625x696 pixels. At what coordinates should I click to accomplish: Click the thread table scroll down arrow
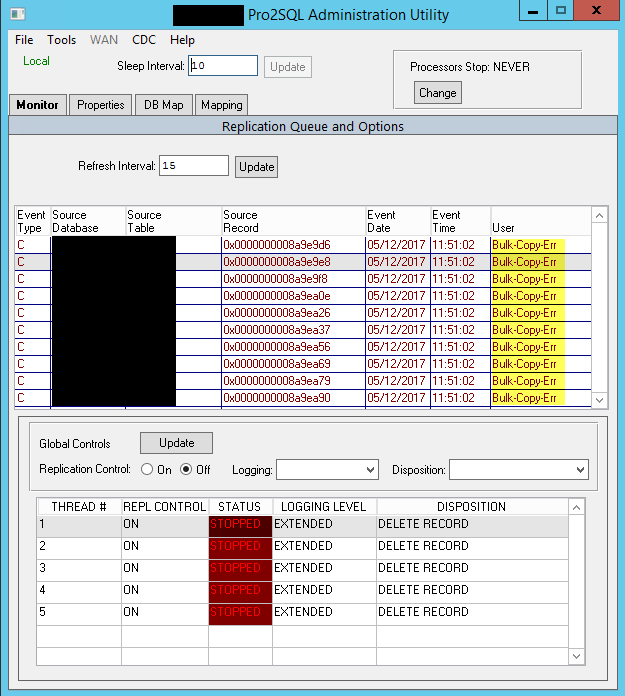tap(576, 656)
